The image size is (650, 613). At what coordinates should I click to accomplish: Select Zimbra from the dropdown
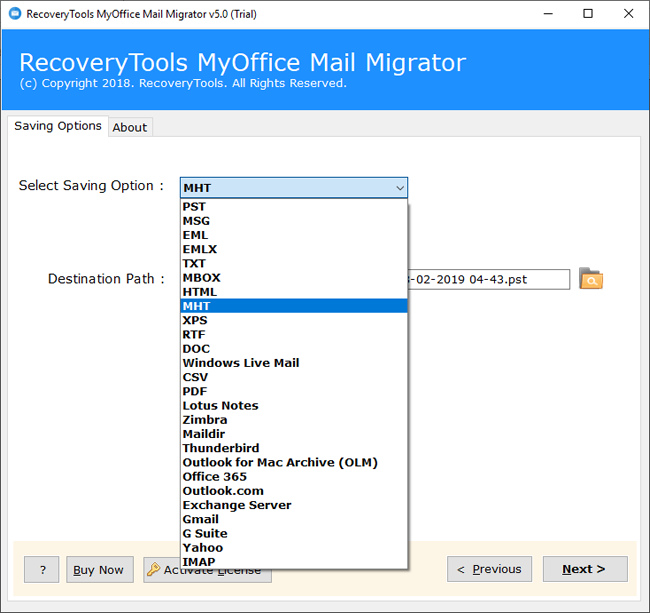pos(294,419)
